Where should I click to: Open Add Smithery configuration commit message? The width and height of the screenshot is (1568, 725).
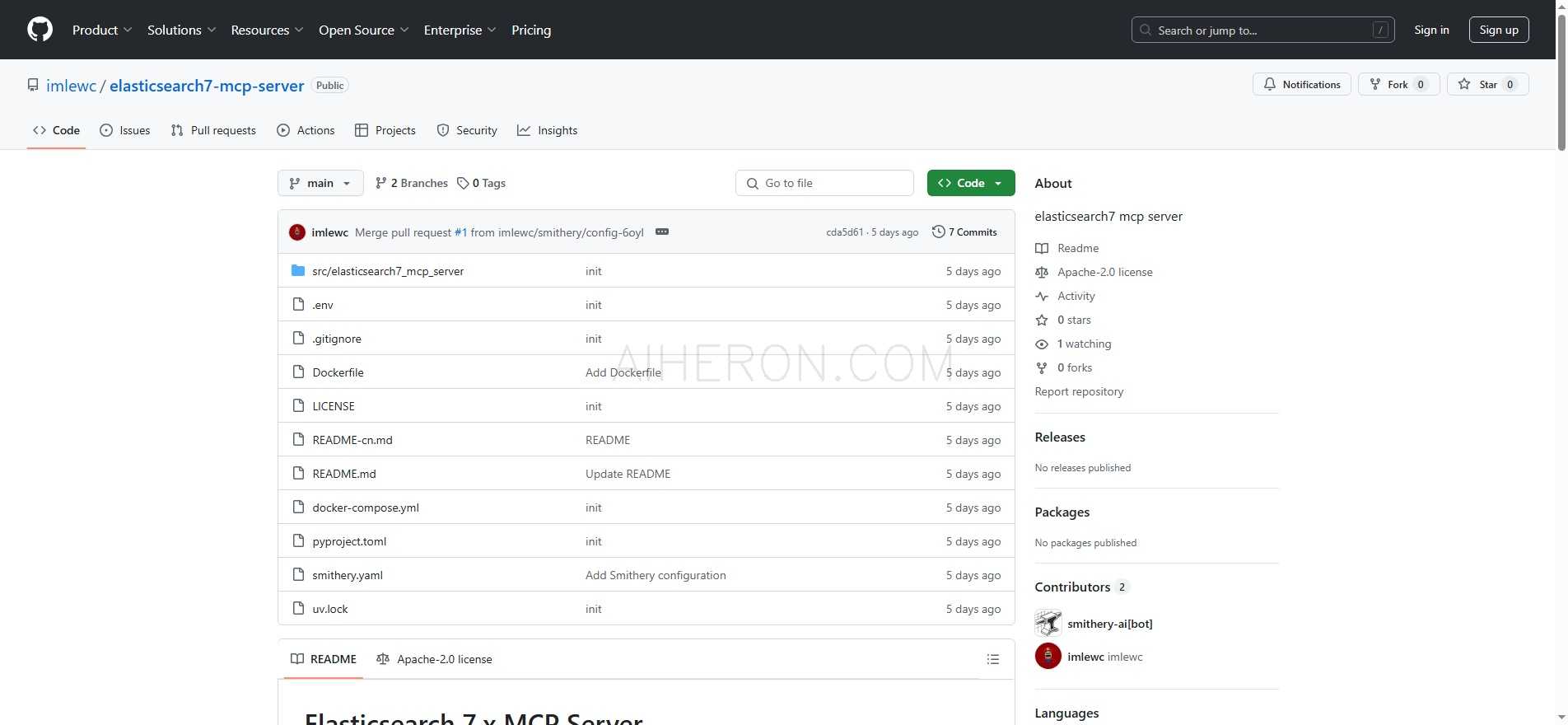click(x=656, y=575)
